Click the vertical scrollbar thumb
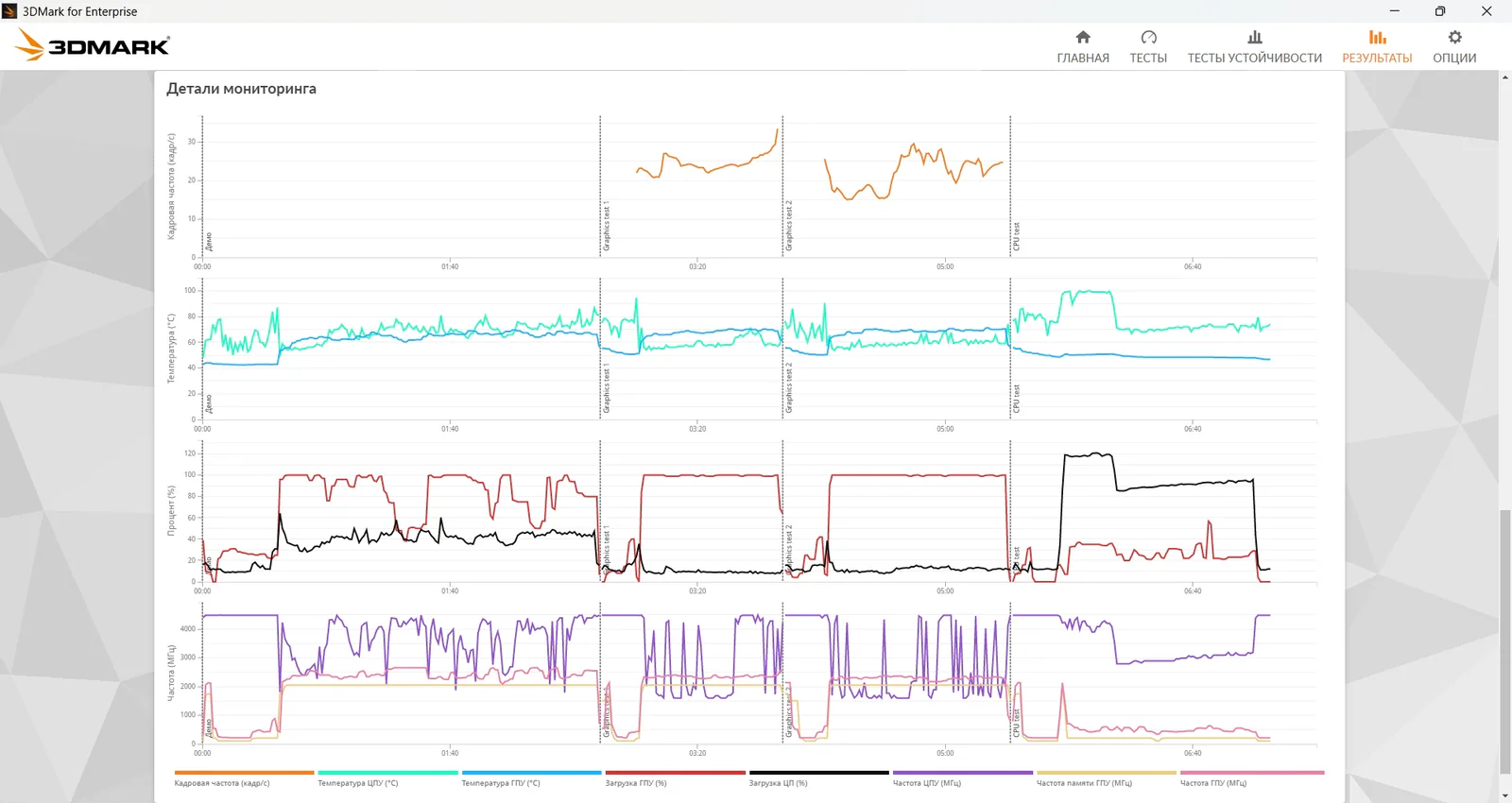Image resolution: width=1512 pixels, height=803 pixels. pyautogui.click(x=1505, y=641)
